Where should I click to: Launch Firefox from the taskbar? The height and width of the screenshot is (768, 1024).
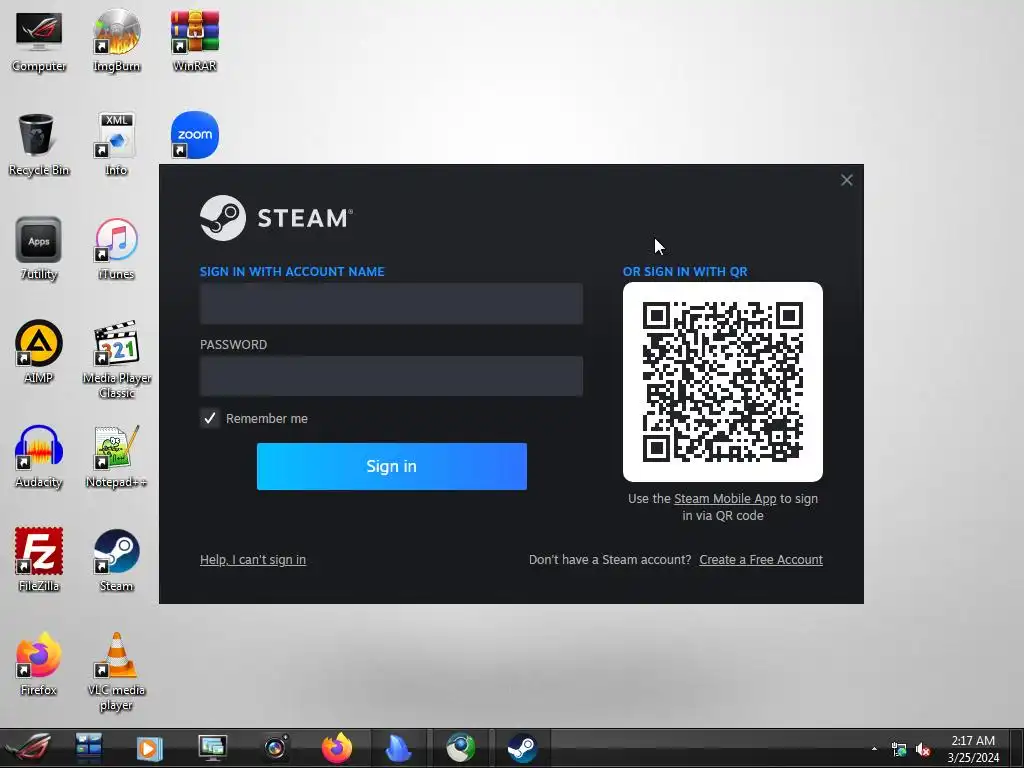pos(337,748)
